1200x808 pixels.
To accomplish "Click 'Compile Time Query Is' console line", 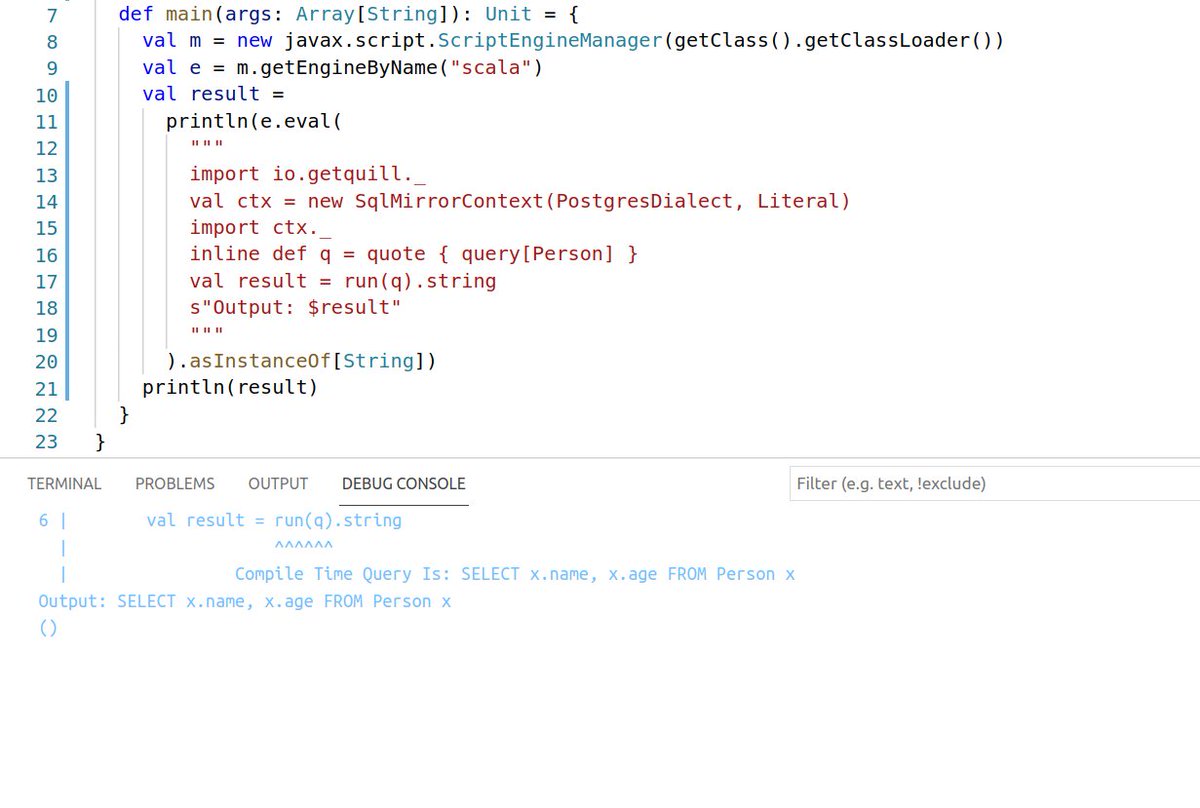I will (x=515, y=574).
